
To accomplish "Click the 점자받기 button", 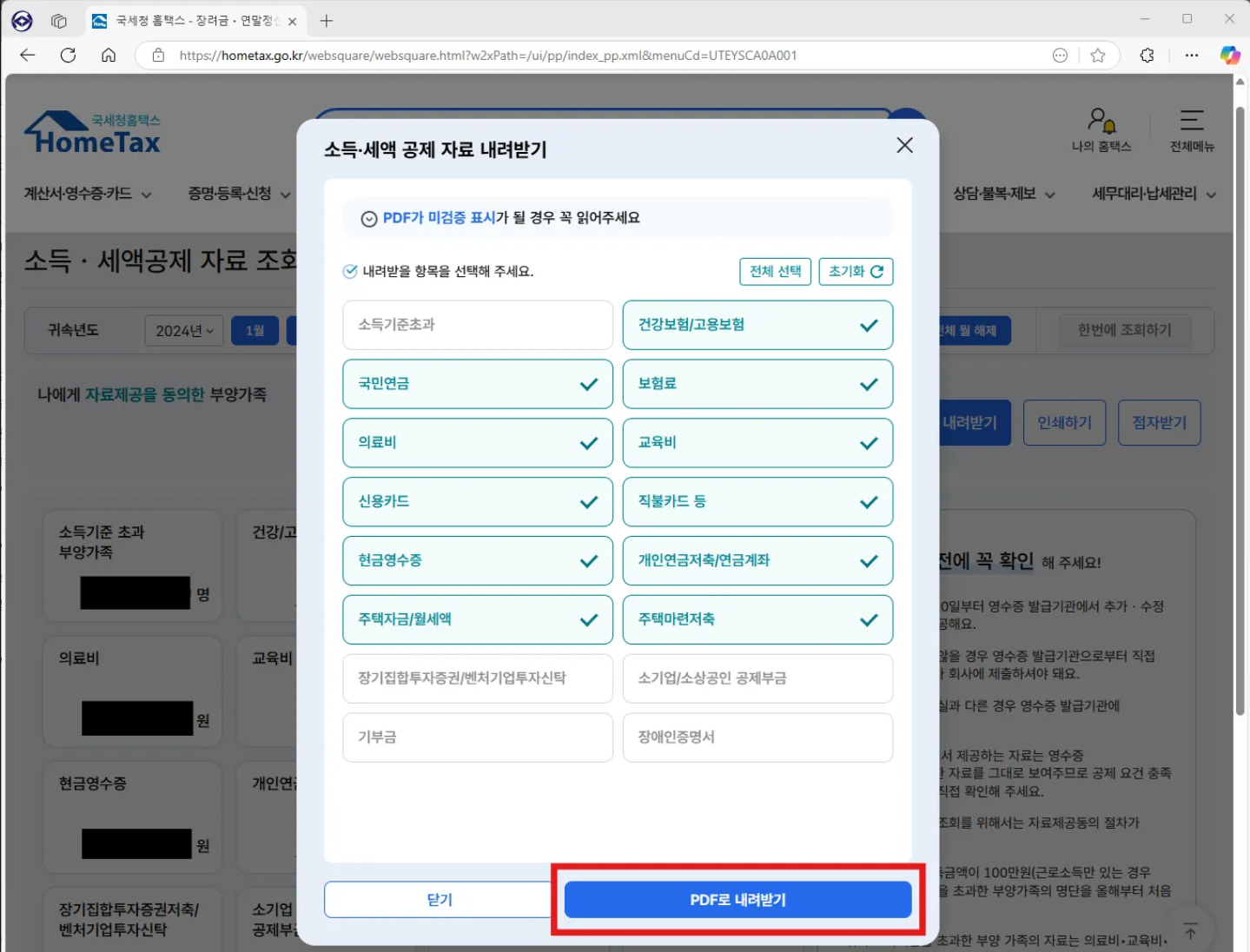I will (x=1159, y=423).
